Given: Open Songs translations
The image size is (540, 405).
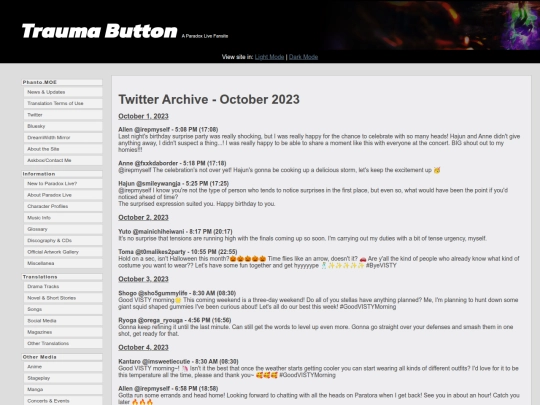Looking at the screenshot, I should coord(63,309).
